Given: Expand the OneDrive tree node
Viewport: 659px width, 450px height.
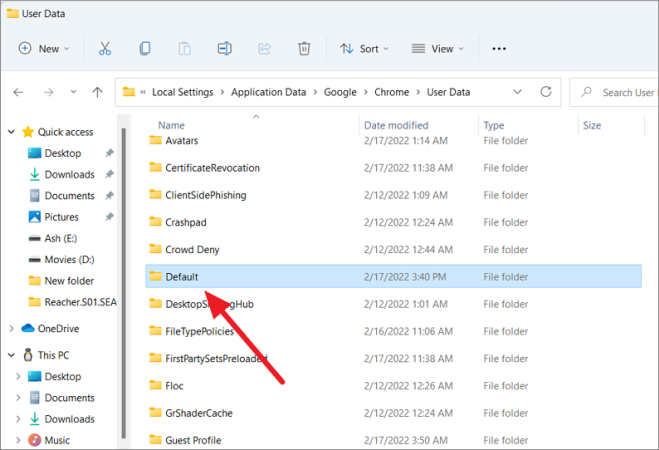Looking at the screenshot, I should pos(11,328).
